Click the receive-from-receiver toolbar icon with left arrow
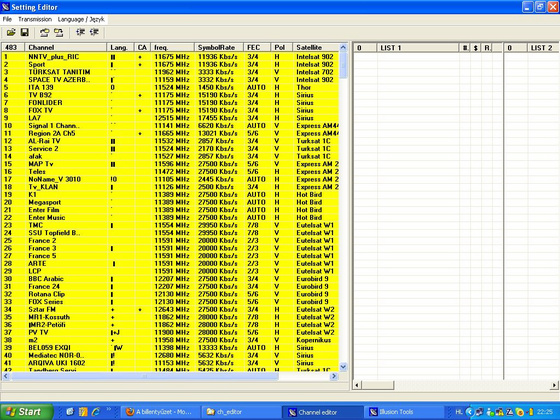Image resolution: width=560 pixels, height=420 pixels. [45, 32]
